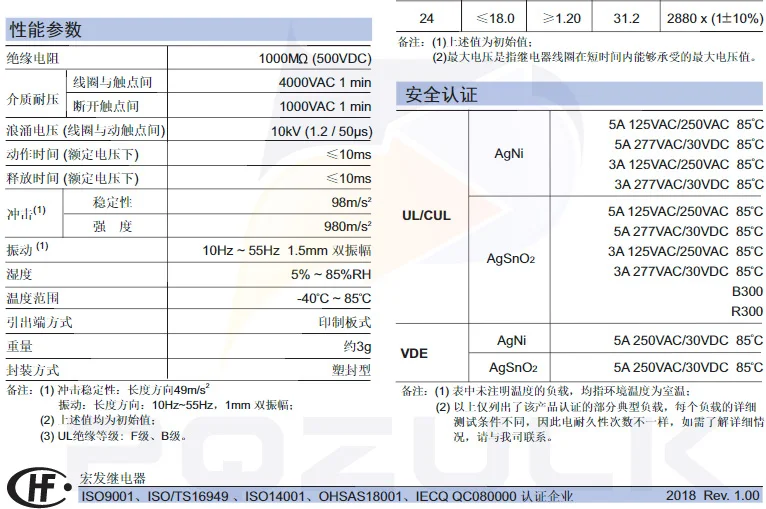
Task: Click the UL/CUL certification label
Action: (426, 215)
